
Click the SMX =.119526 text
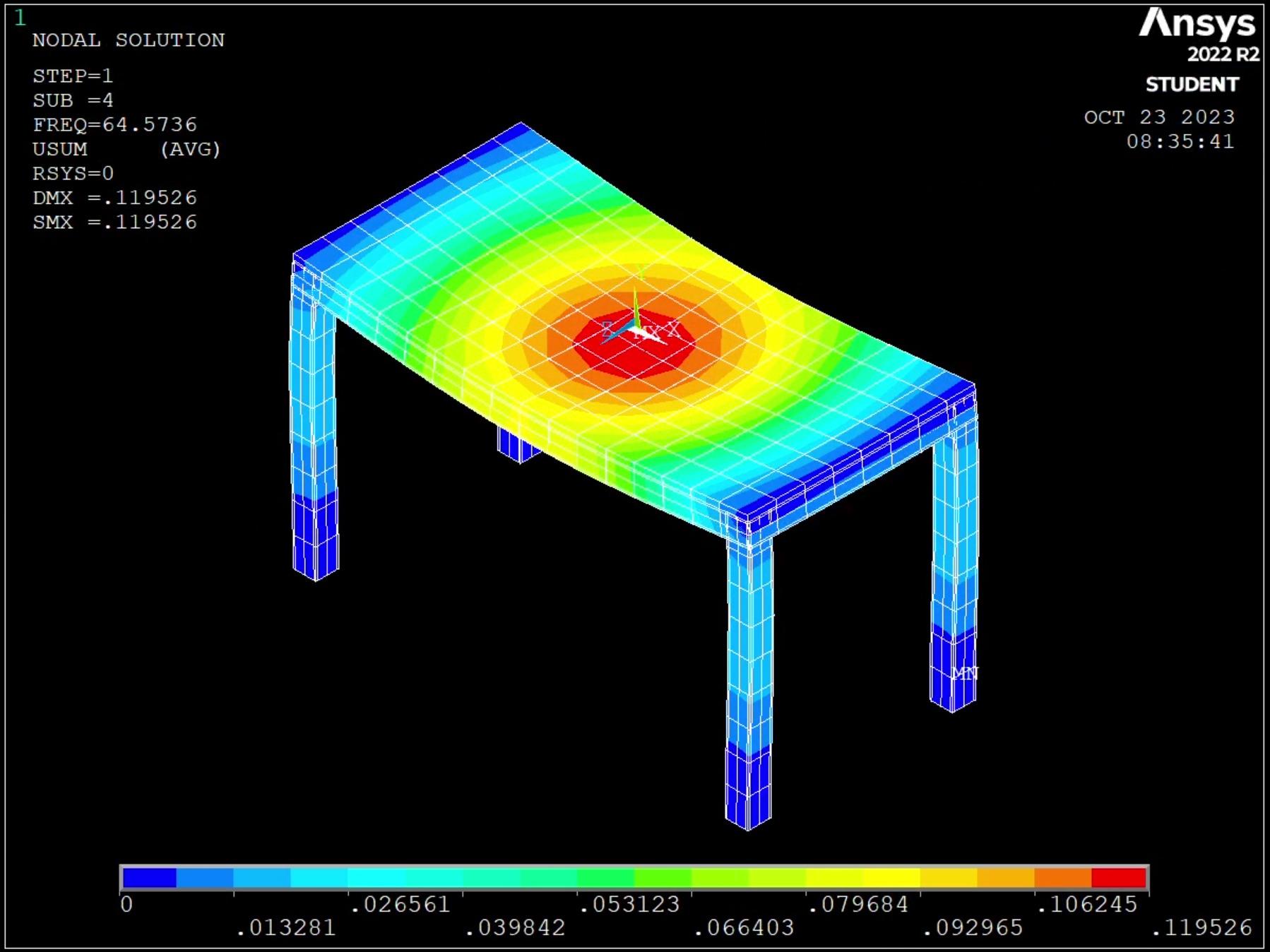114,222
